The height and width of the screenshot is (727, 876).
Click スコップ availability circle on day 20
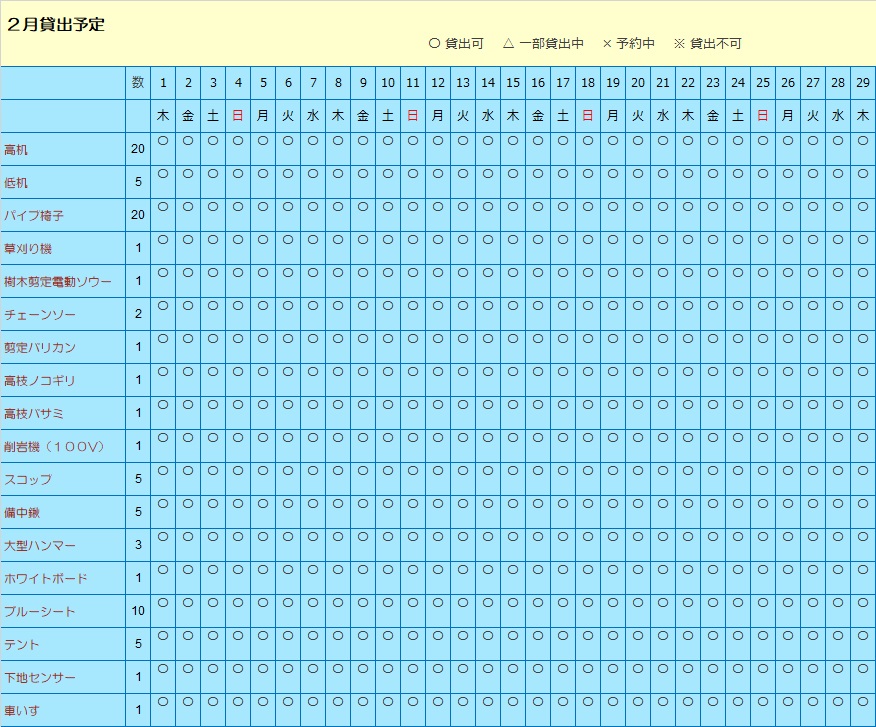(x=638, y=471)
